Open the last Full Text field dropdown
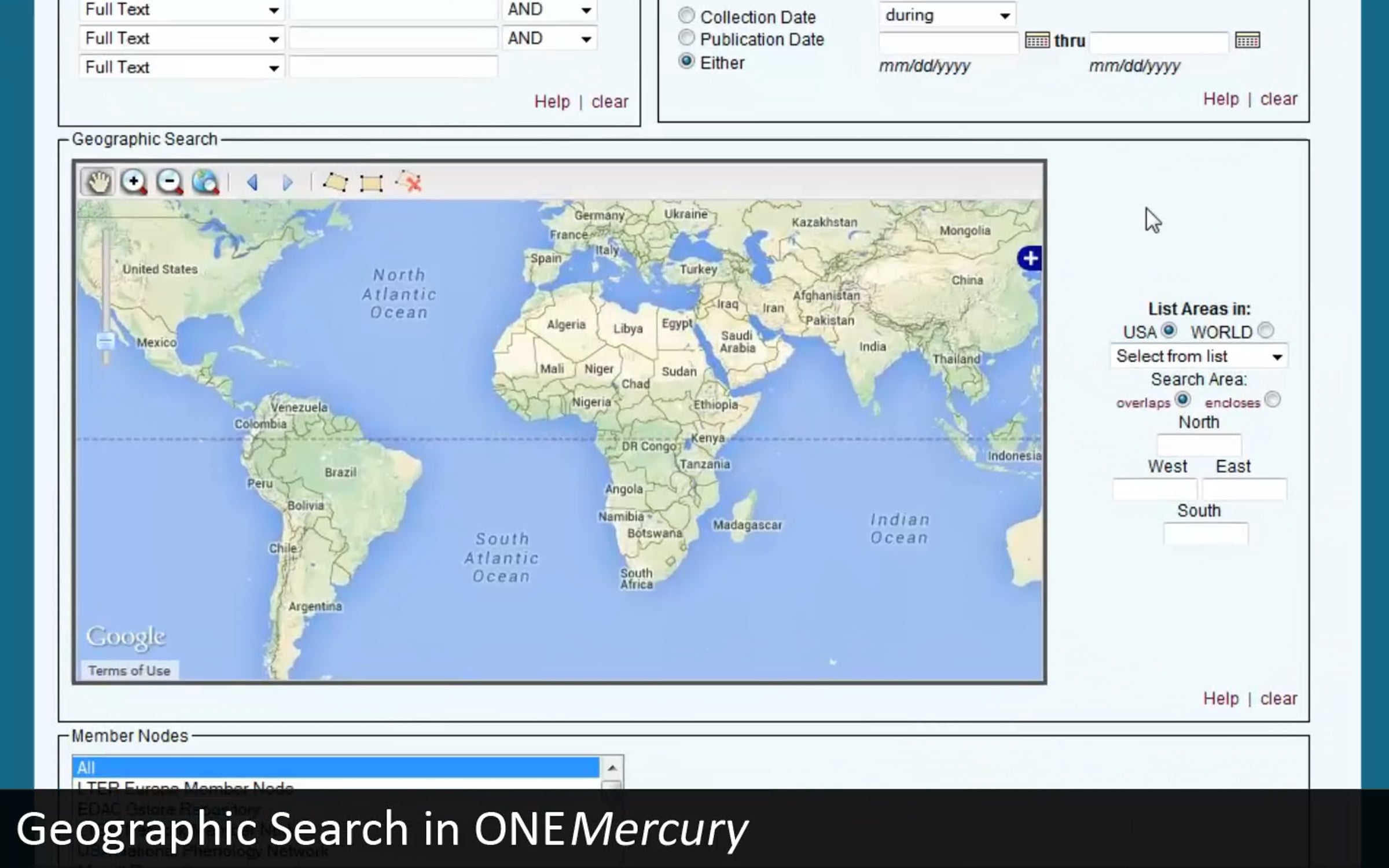Viewport: 1389px width, 868px height. [181, 67]
